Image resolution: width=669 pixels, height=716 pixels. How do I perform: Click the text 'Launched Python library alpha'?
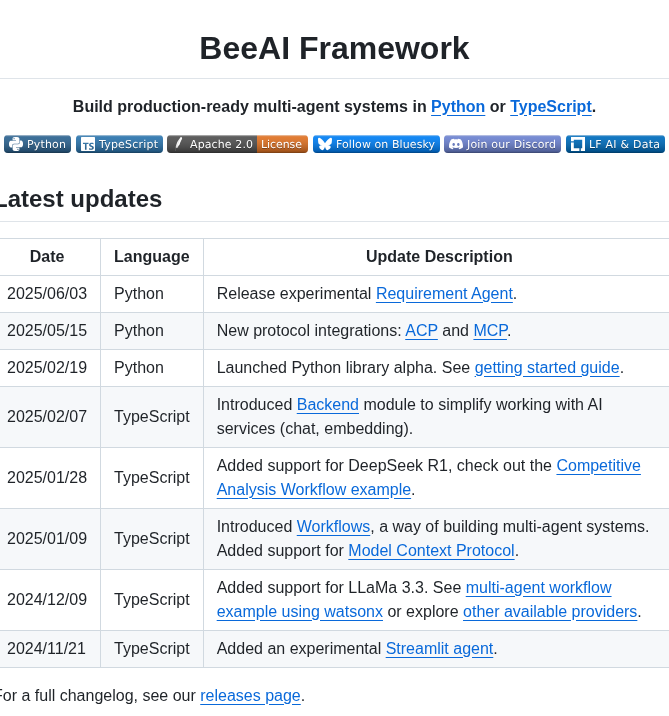[326, 368]
